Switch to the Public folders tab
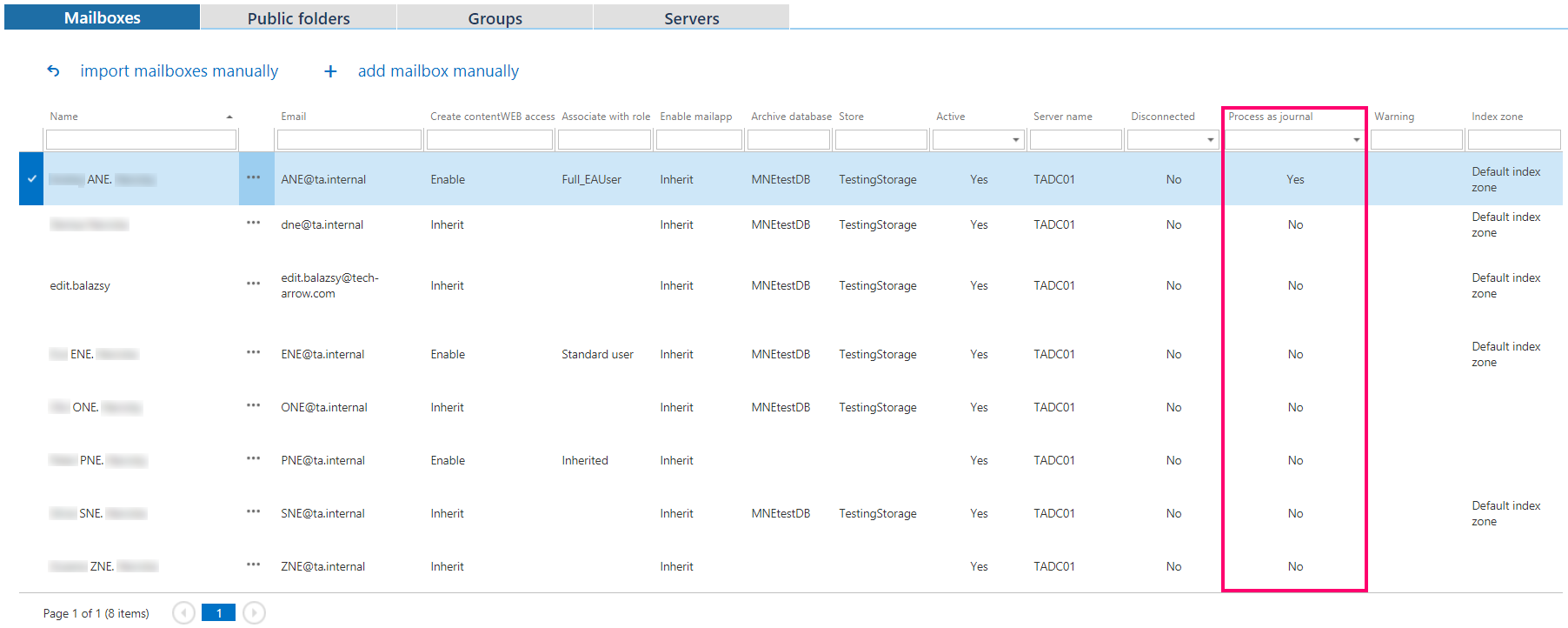The width and height of the screenshot is (1568, 628). (298, 18)
